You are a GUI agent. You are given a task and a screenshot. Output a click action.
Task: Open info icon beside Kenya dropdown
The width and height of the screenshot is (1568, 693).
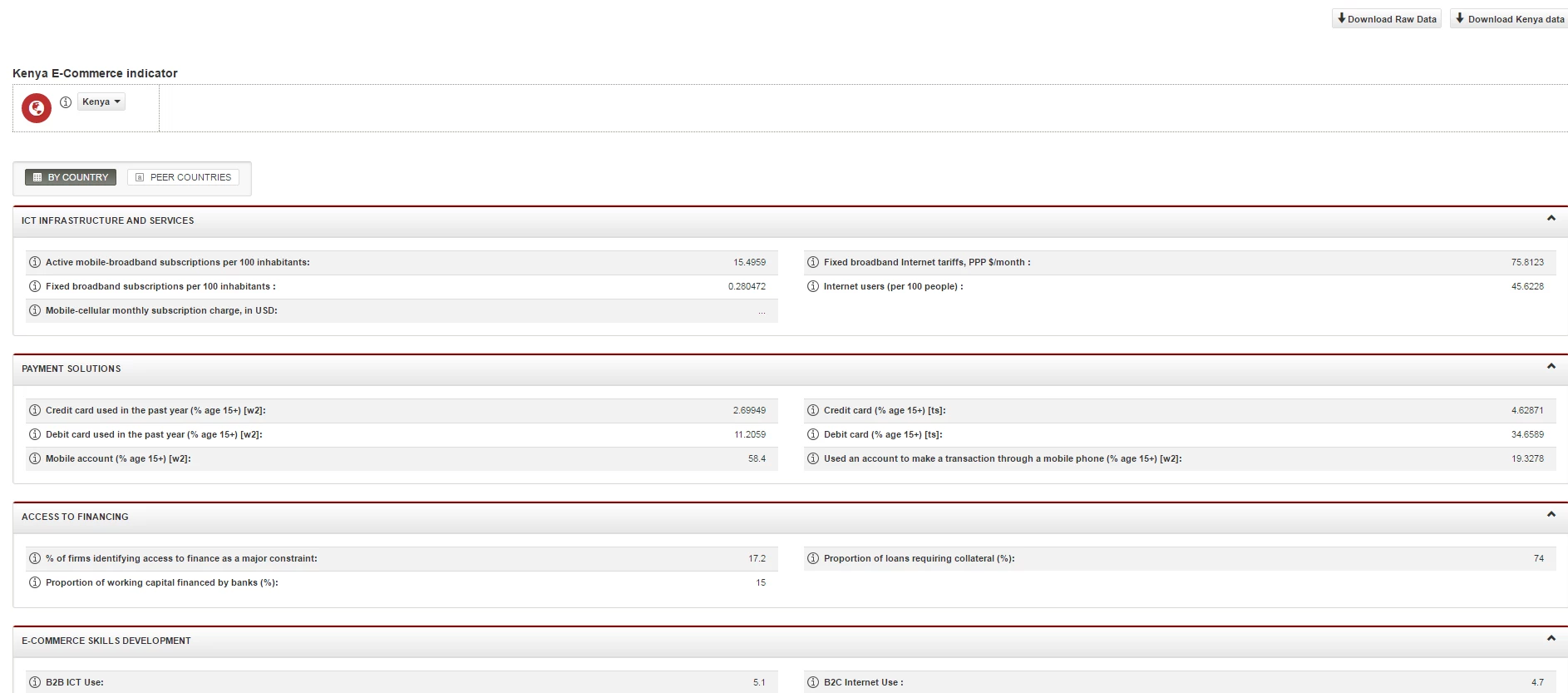pyautogui.click(x=66, y=101)
